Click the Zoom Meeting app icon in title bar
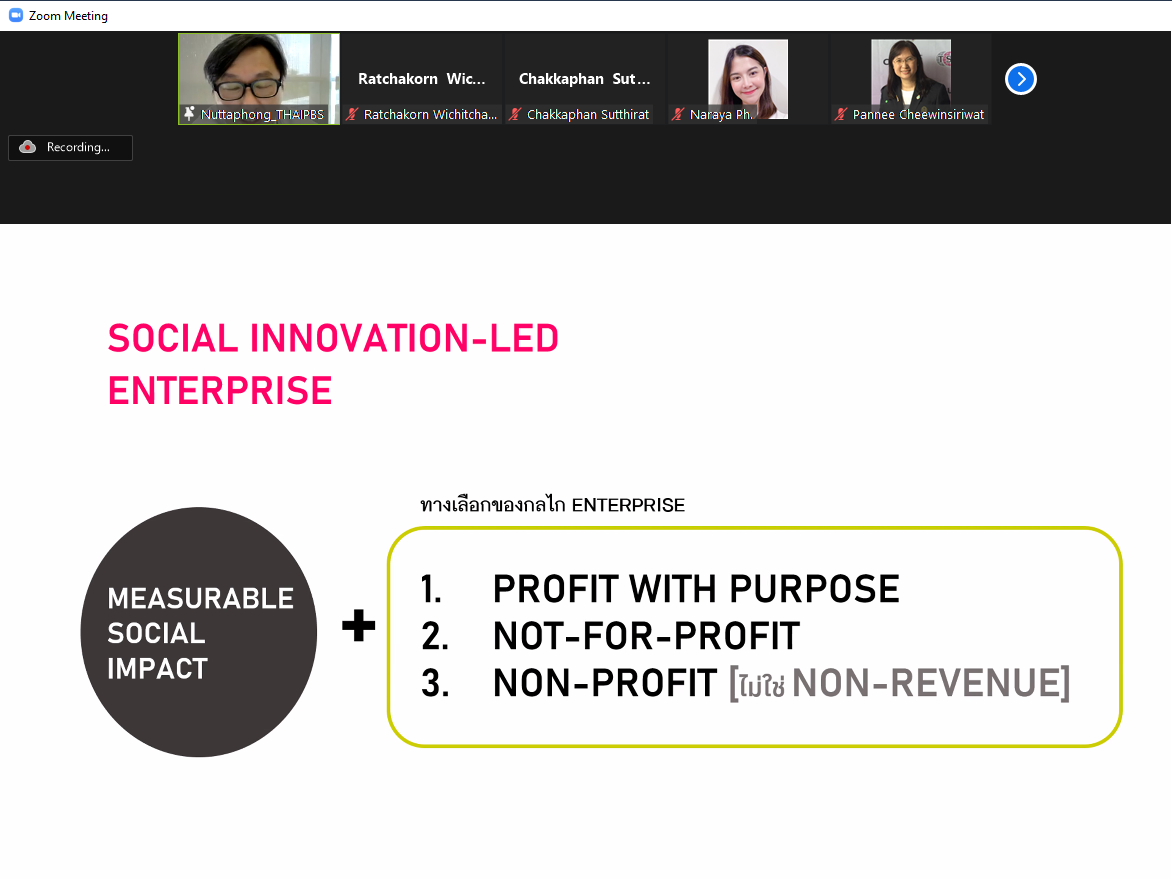Screen dimensions: 1172x879 coord(16,15)
